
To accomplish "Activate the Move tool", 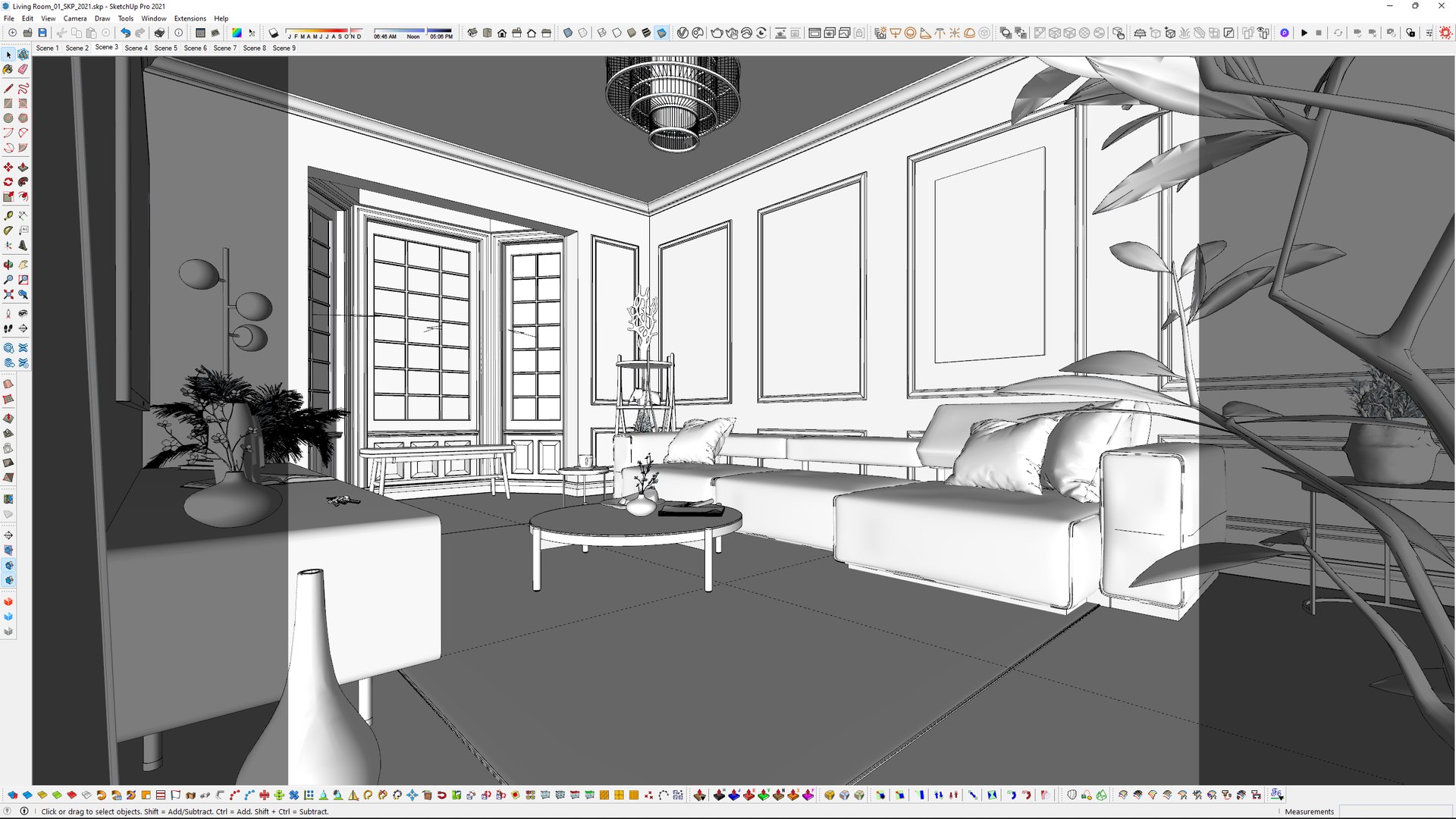I will click(8, 167).
